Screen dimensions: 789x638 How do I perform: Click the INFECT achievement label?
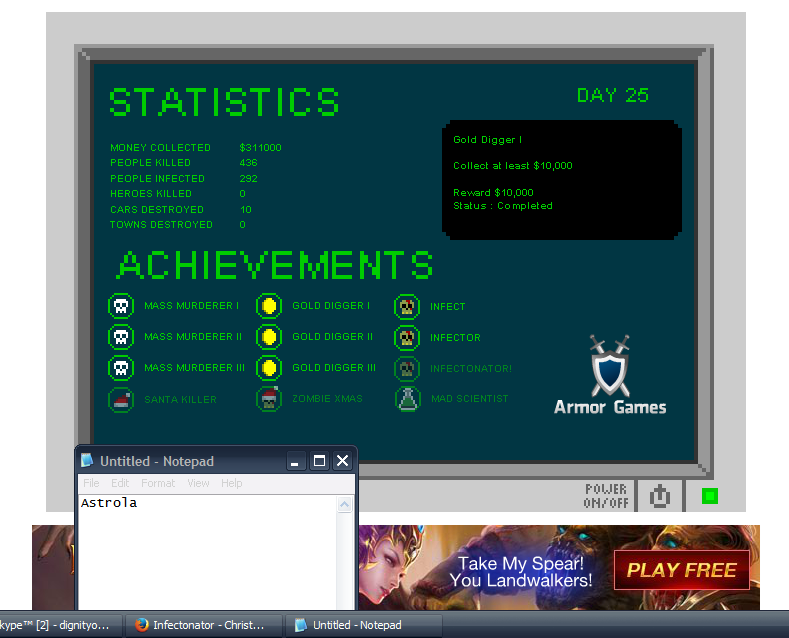tap(448, 306)
